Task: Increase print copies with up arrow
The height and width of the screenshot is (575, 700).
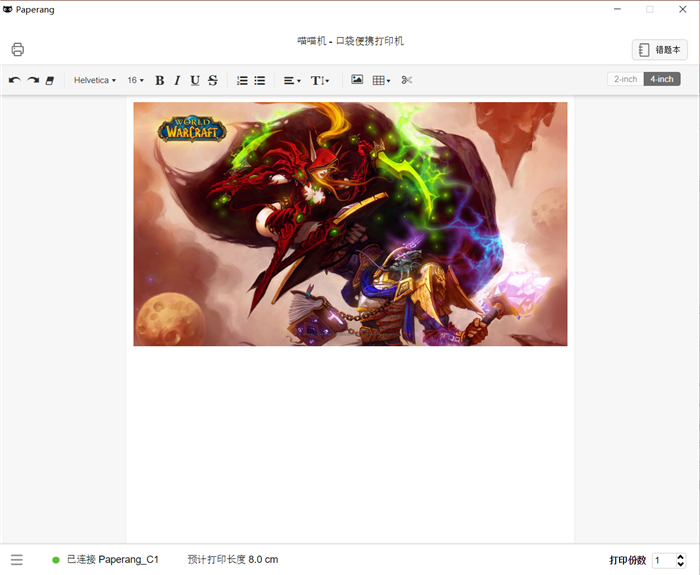Action: point(681,557)
